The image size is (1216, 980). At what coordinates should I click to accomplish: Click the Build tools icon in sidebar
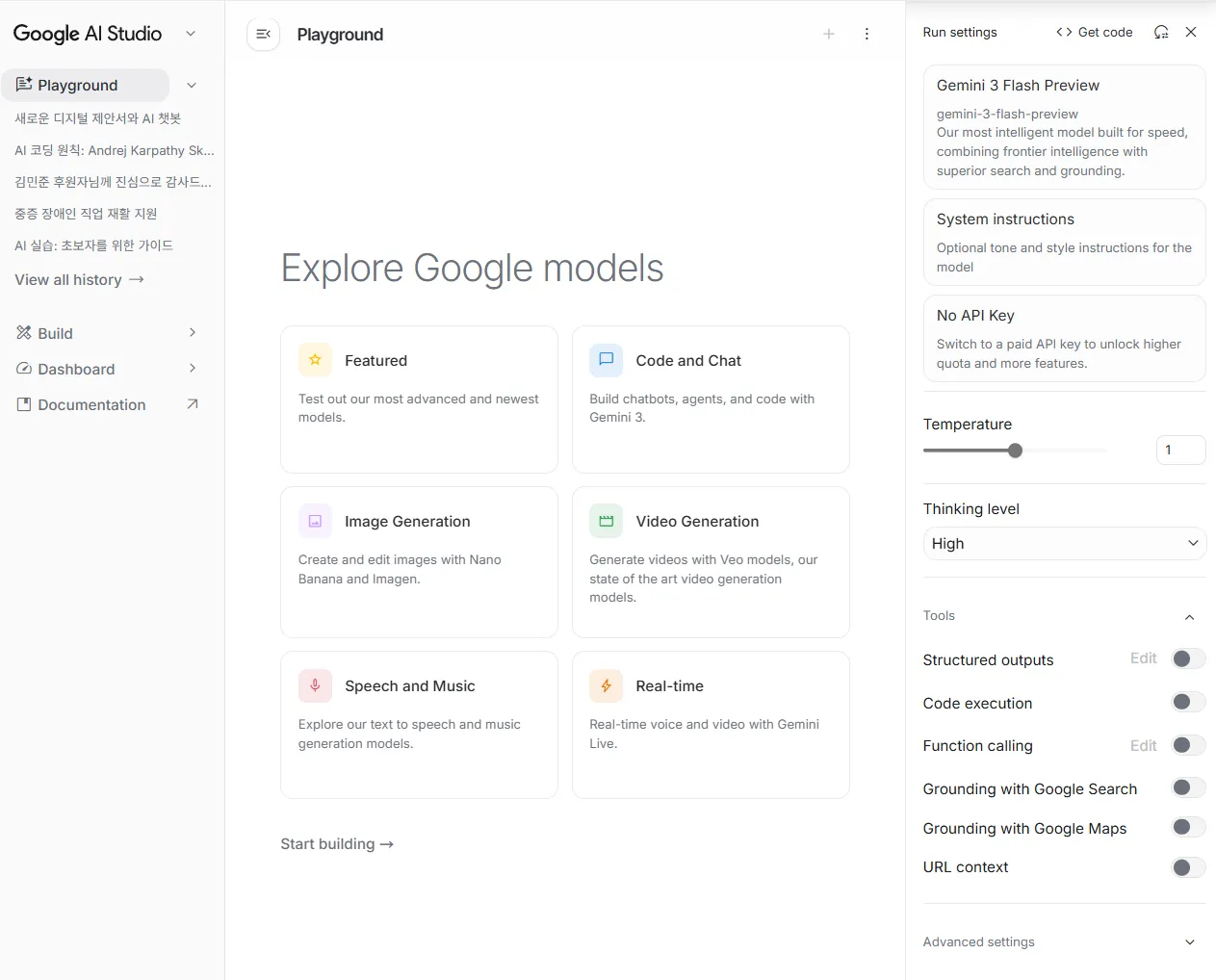pyautogui.click(x=24, y=333)
